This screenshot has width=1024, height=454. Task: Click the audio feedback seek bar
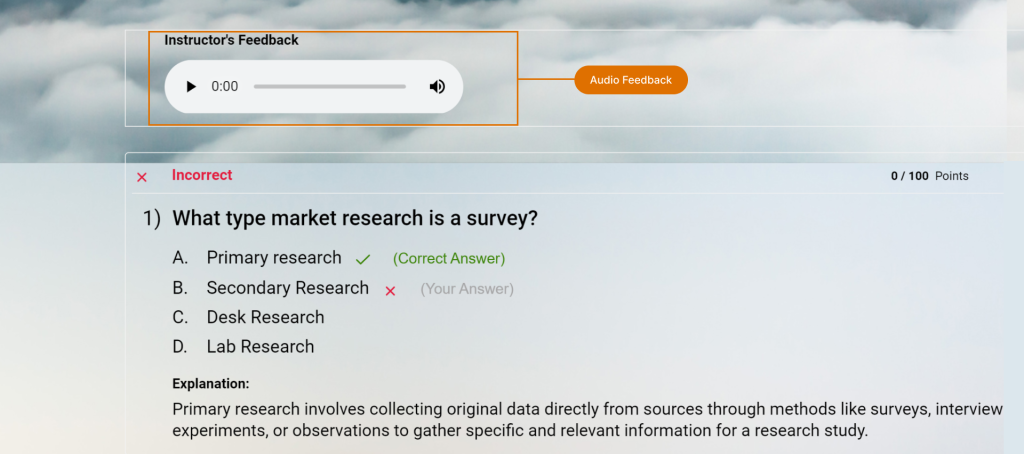(x=329, y=87)
